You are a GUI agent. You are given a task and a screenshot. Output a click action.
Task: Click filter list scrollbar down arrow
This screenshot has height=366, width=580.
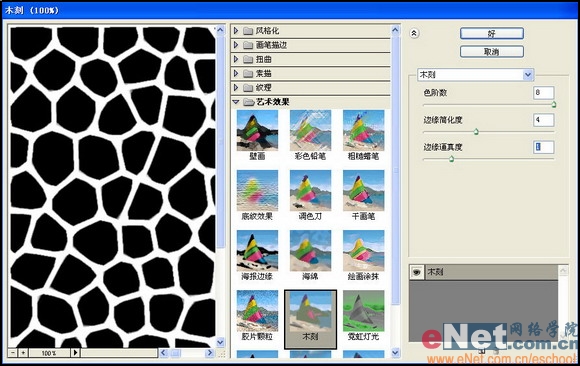pos(395,352)
